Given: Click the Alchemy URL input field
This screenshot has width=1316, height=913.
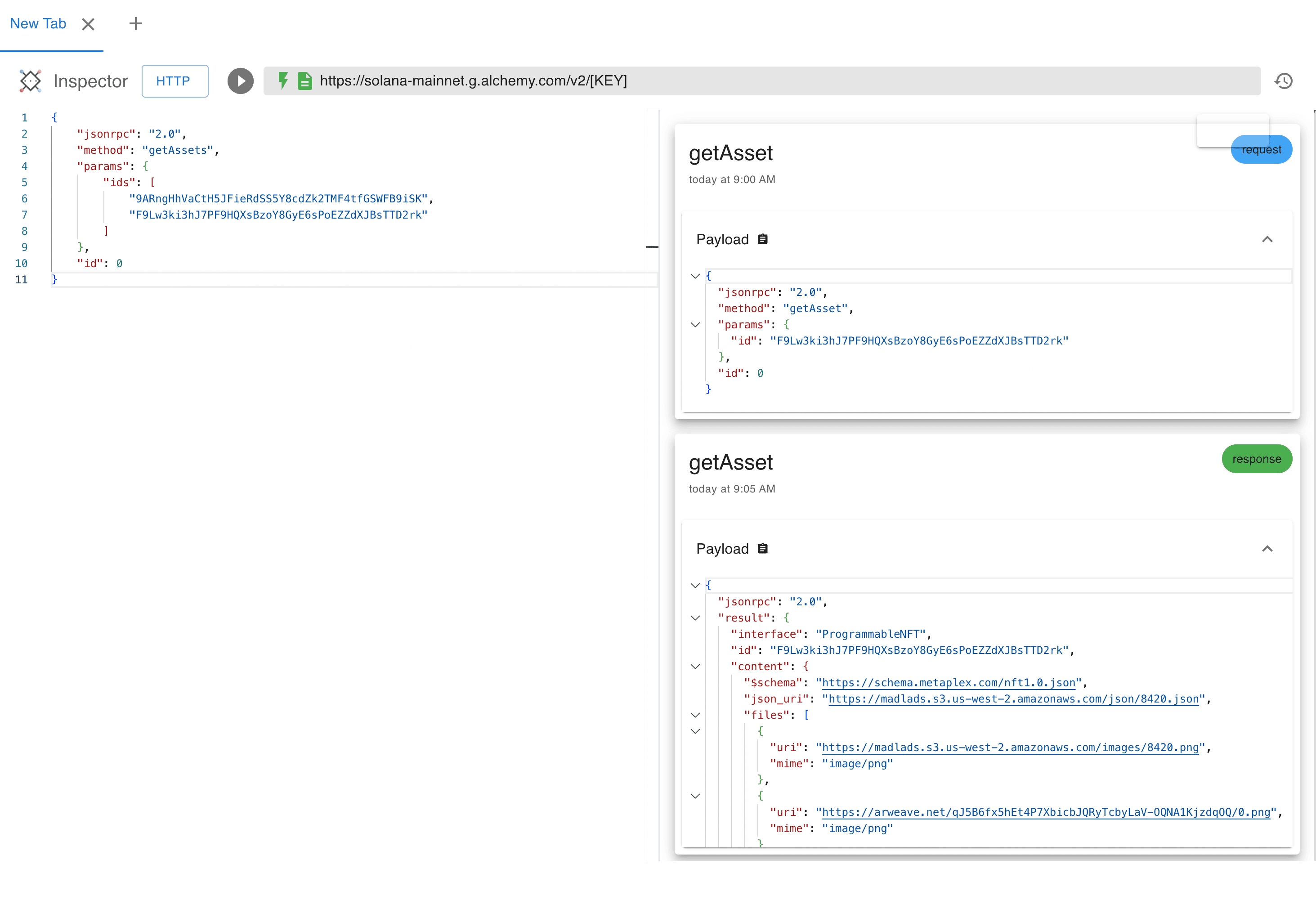Looking at the screenshot, I should tap(743, 81).
